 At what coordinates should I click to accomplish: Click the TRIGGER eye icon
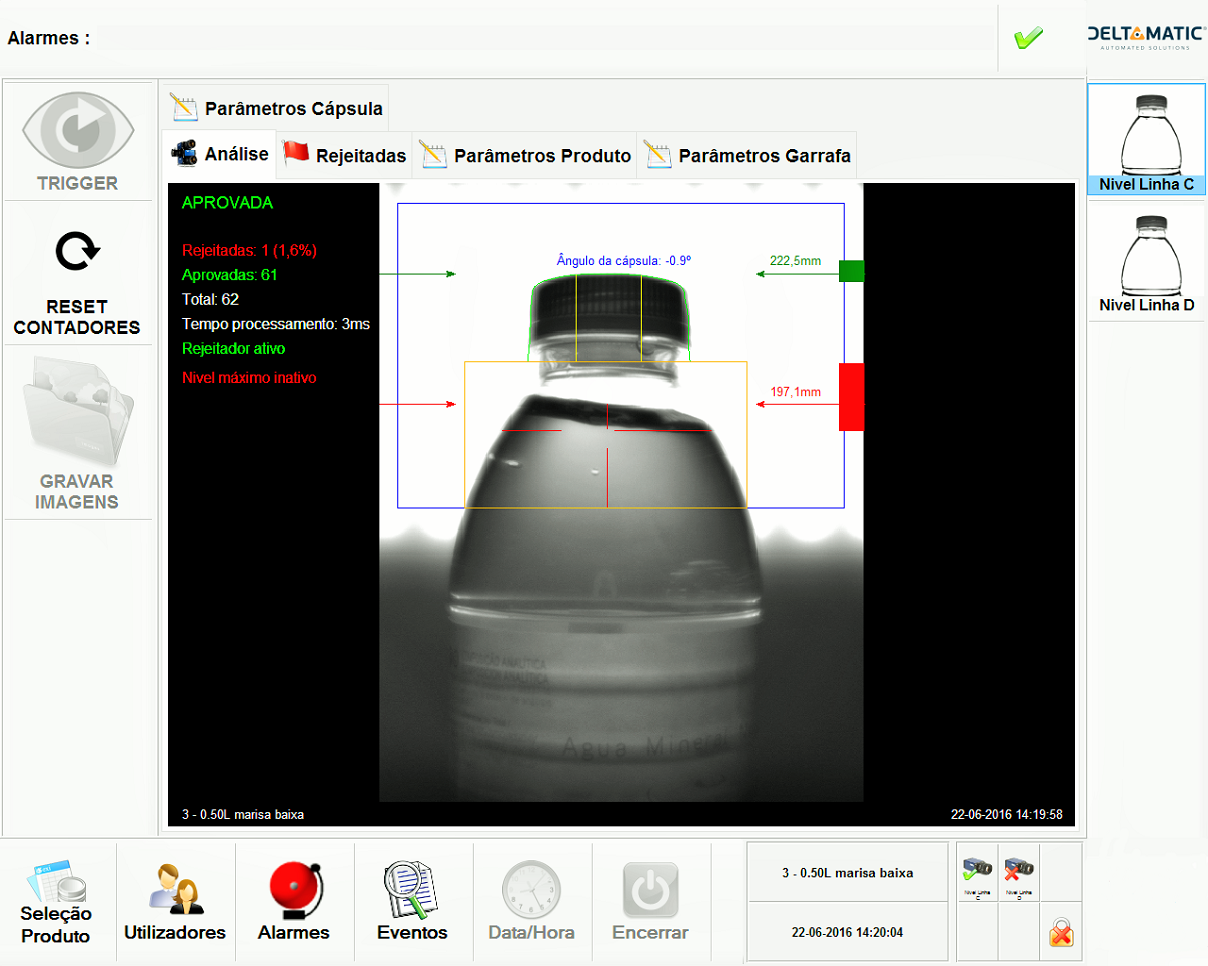point(78,129)
